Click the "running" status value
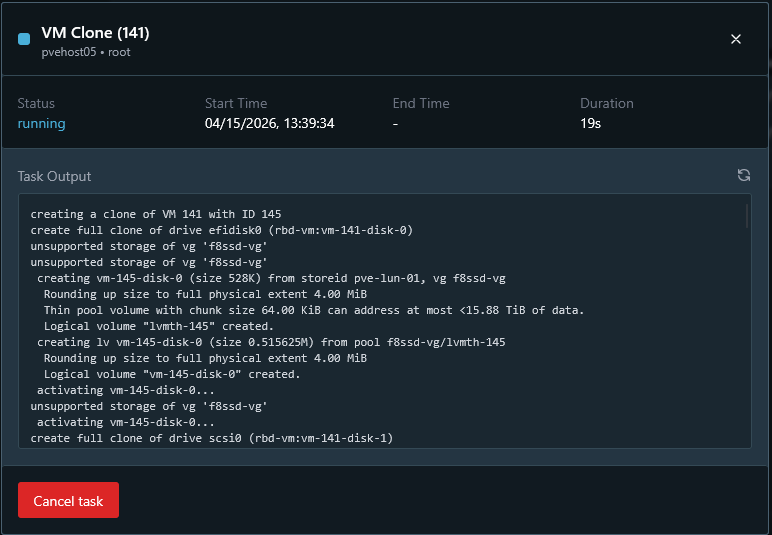Image resolution: width=772 pixels, height=535 pixels. point(41,124)
